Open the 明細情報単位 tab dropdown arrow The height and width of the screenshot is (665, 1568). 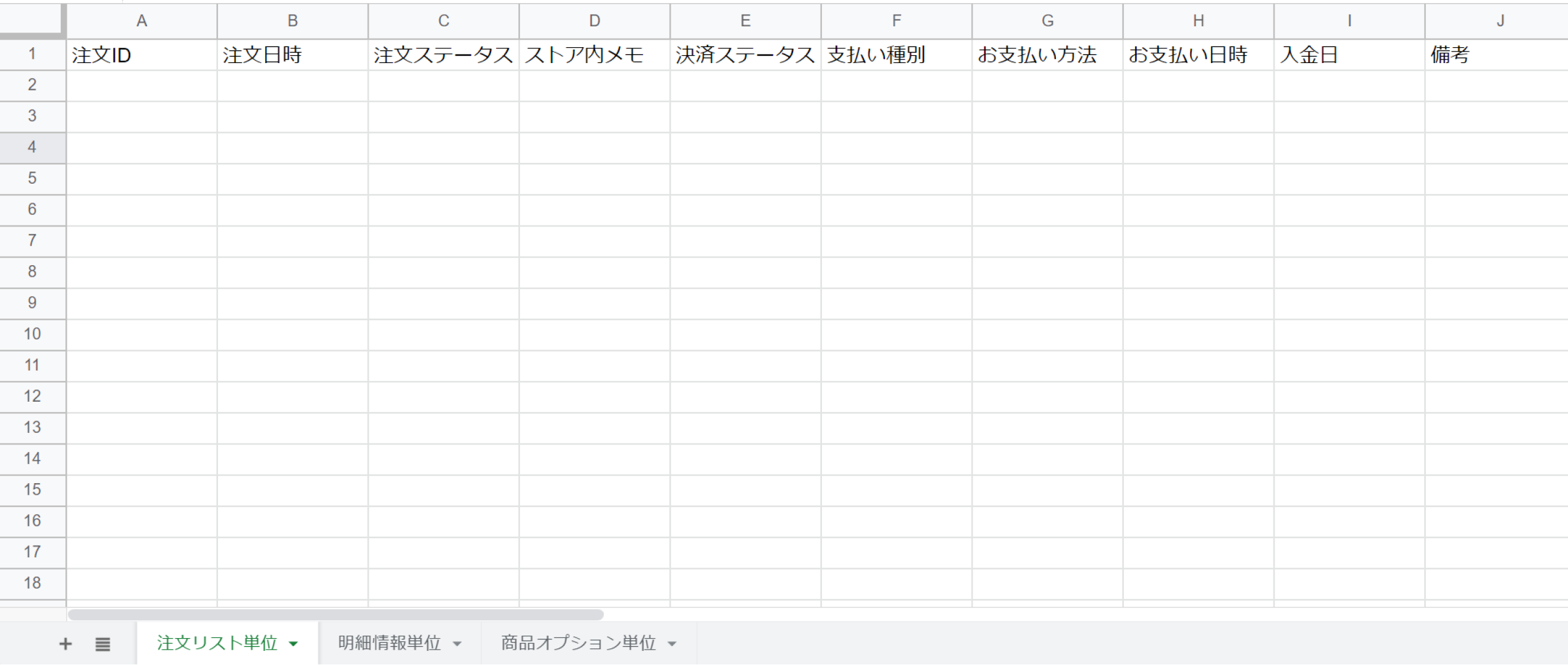pos(457,644)
